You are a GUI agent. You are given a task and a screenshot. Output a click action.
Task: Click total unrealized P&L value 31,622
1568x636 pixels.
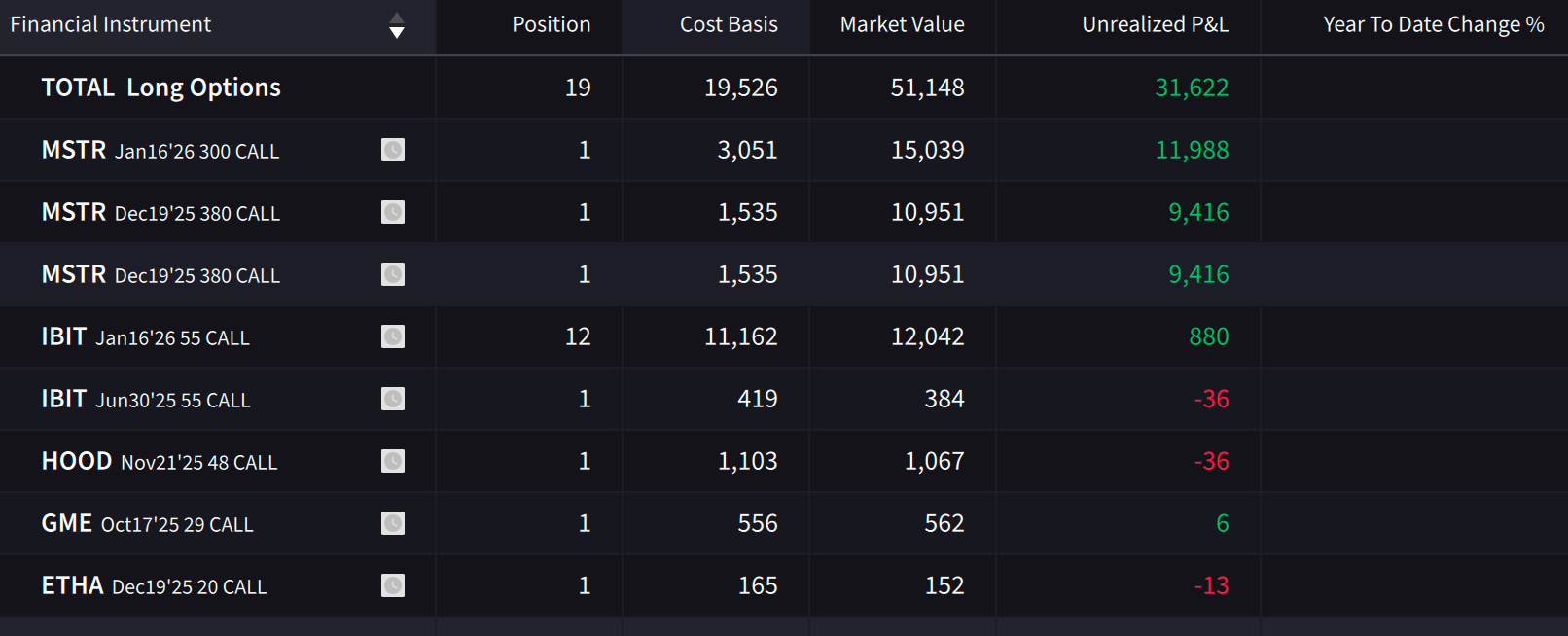[x=1192, y=88]
